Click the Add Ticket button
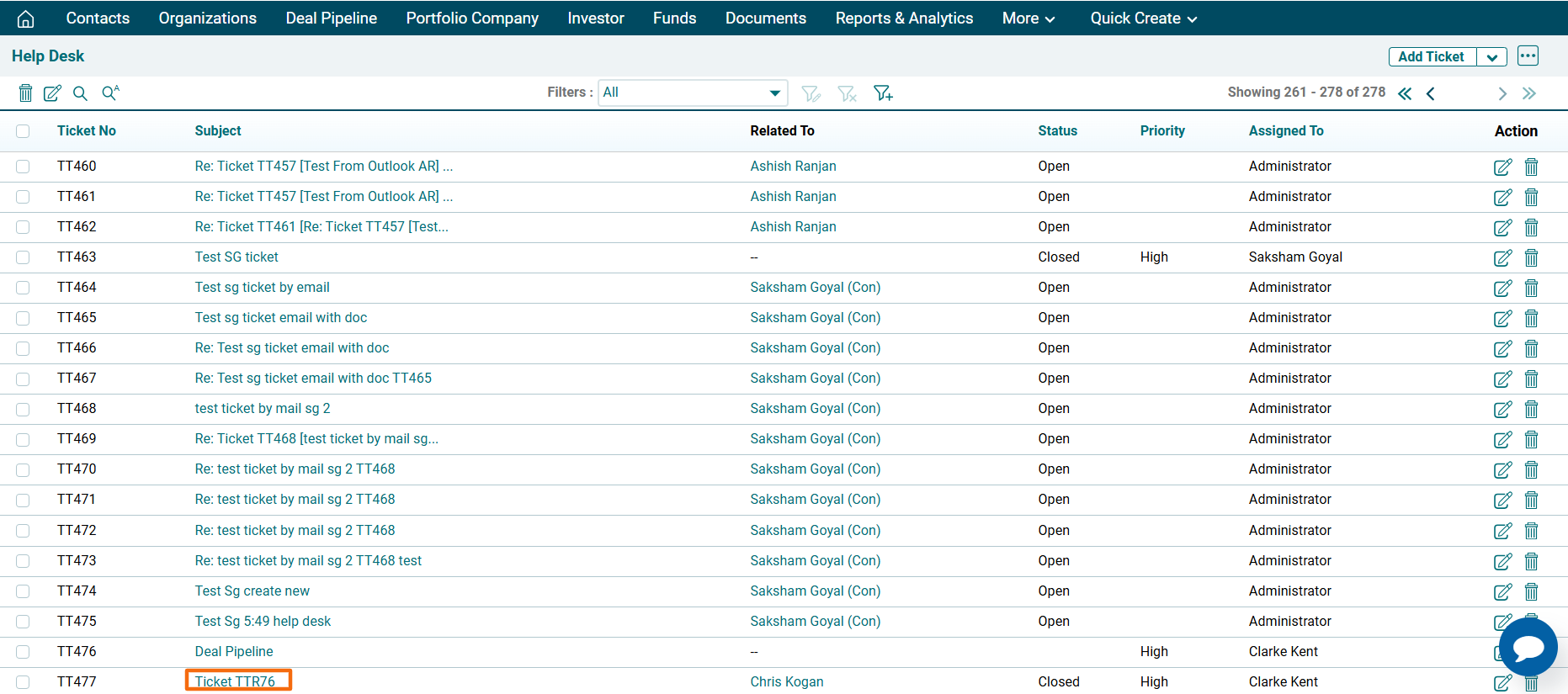Screen dimensions: 1568x694 pos(1431,57)
